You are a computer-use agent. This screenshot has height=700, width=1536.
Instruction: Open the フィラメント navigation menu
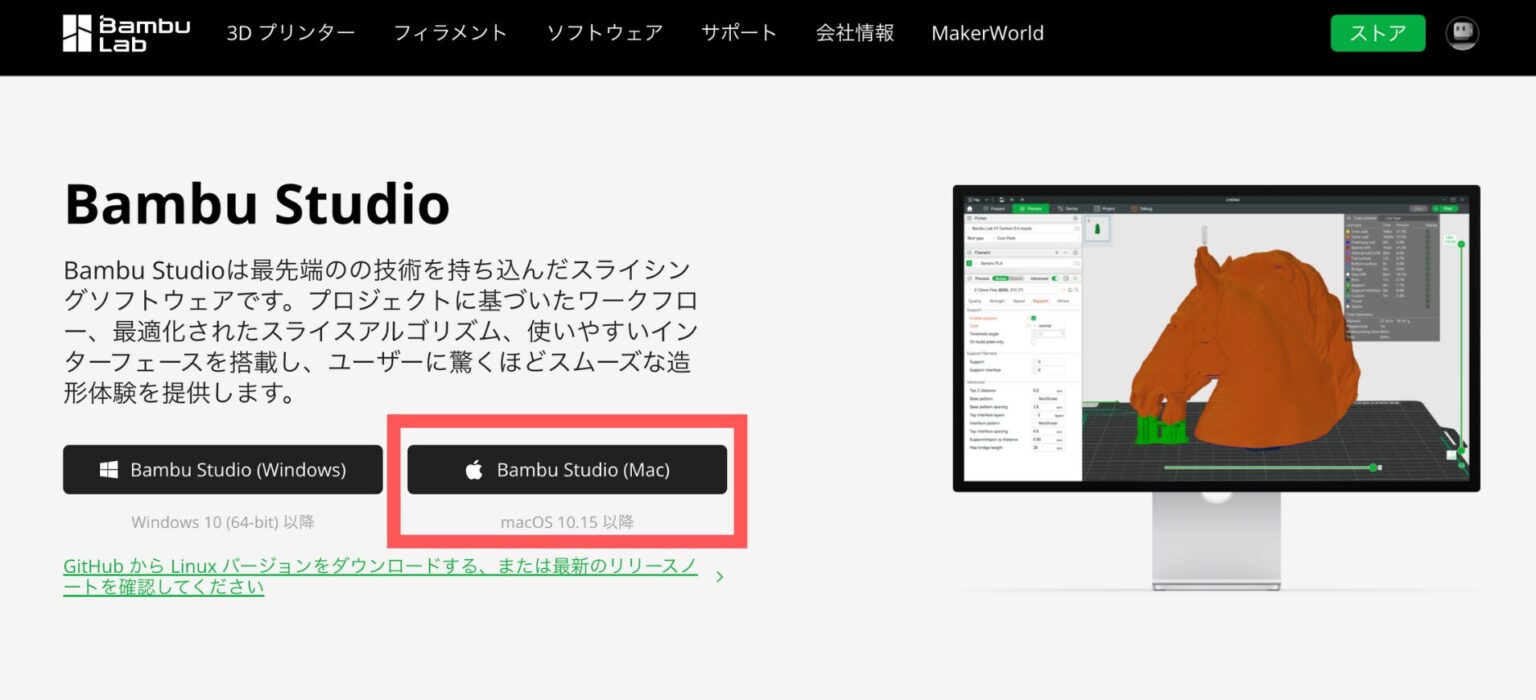(451, 32)
